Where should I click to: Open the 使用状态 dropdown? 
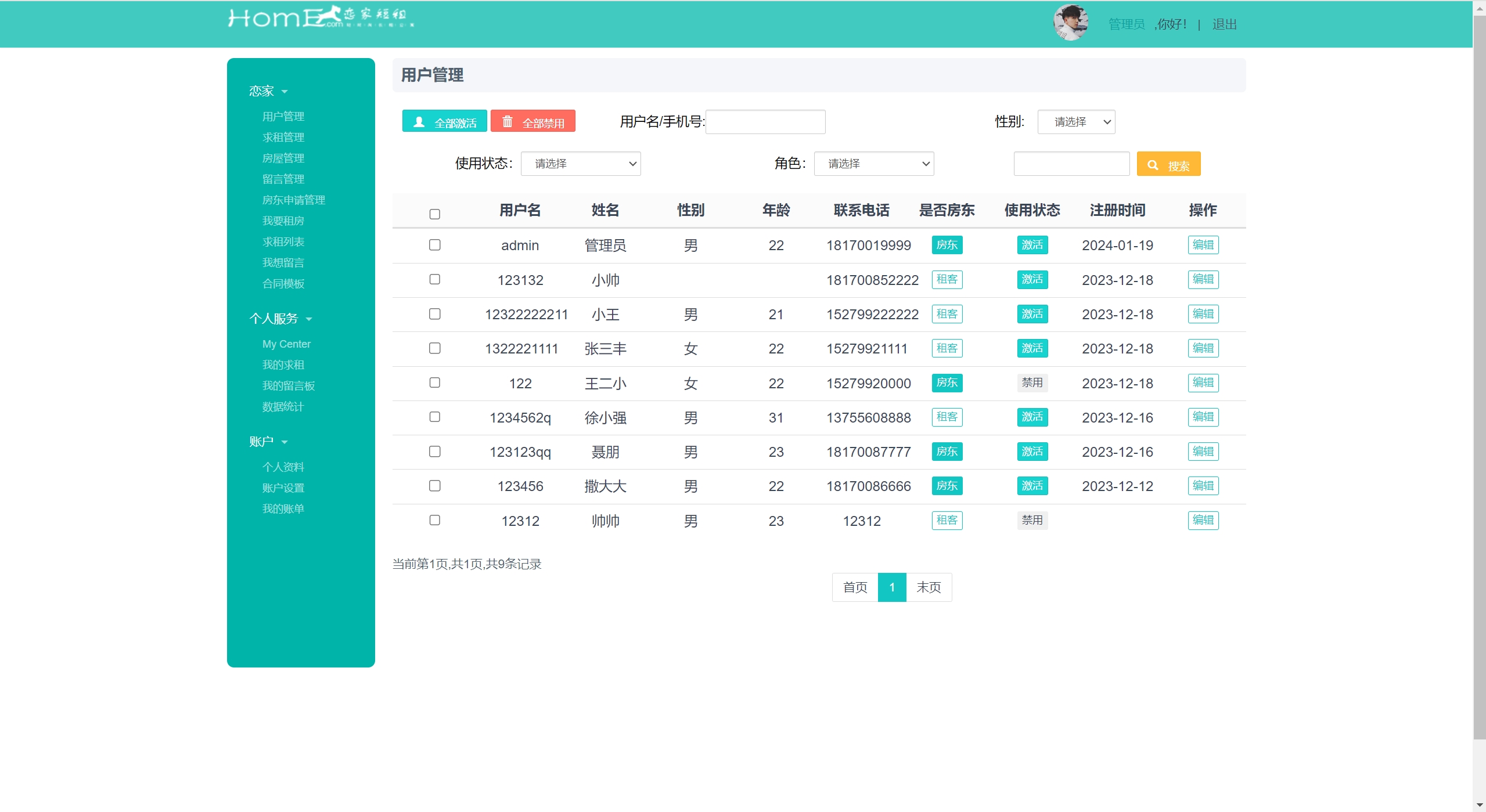pyautogui.click(x=580, y=164)
